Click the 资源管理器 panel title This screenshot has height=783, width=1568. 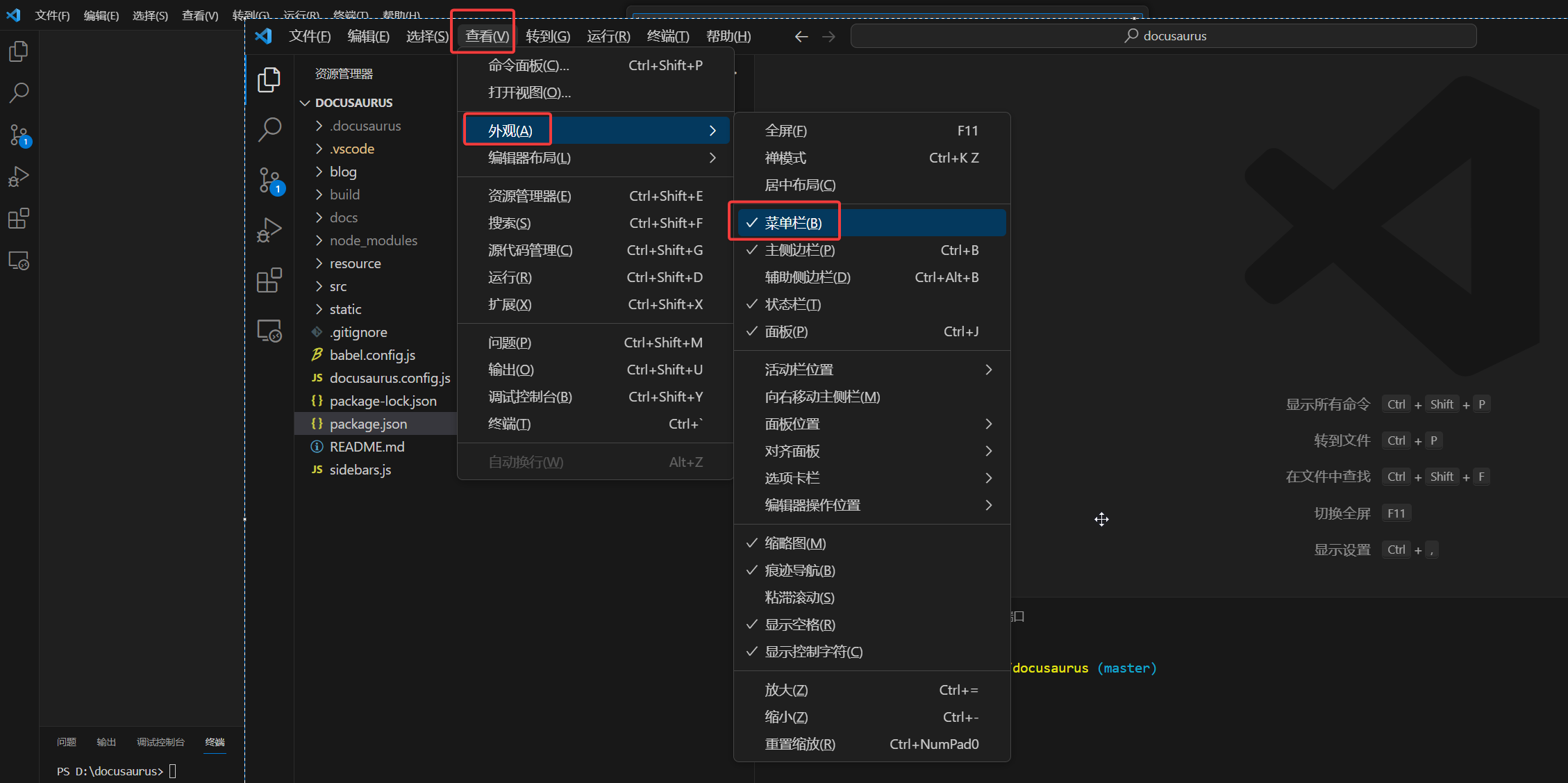pos(344,74)
